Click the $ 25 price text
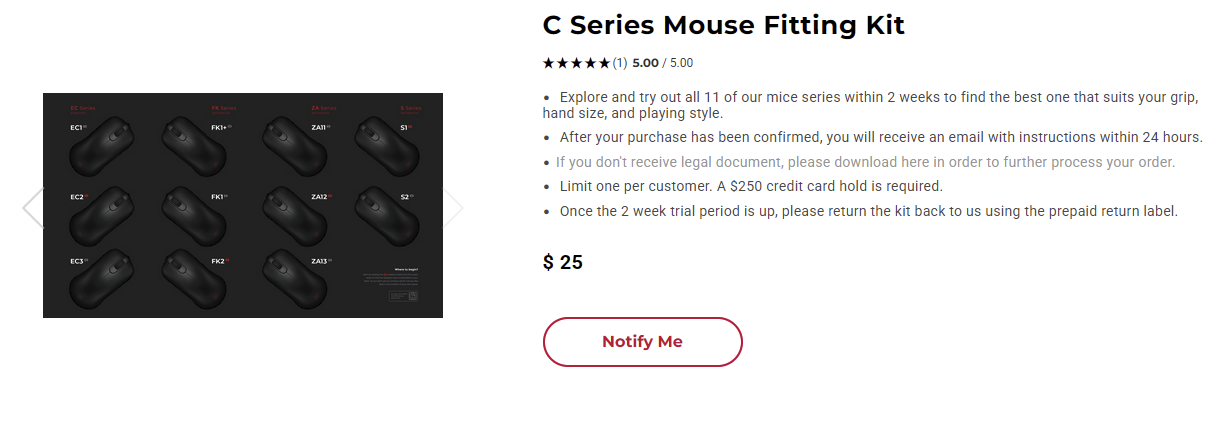Viewport: 1213px width, 421px height. point(563,263)
